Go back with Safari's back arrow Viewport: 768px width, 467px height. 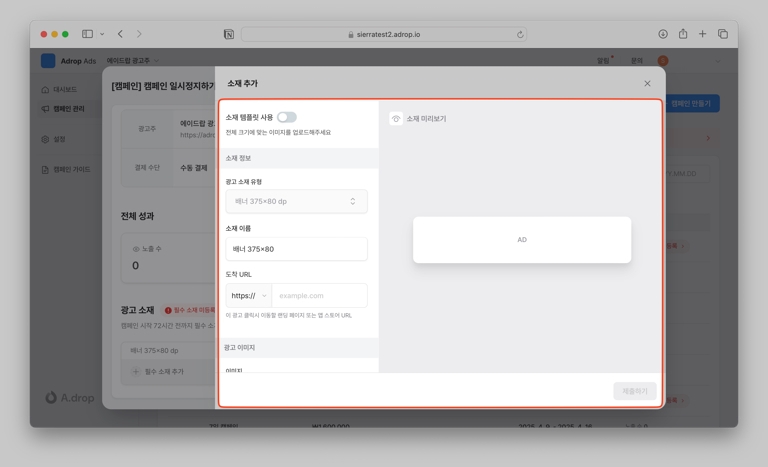click(x=120, y=34)
